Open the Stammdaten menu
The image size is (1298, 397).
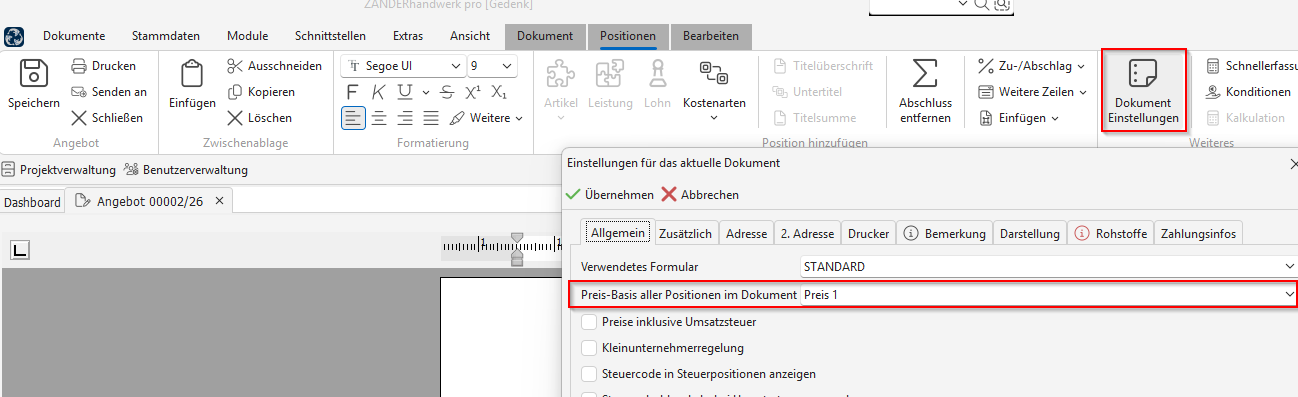coord(166,36)
